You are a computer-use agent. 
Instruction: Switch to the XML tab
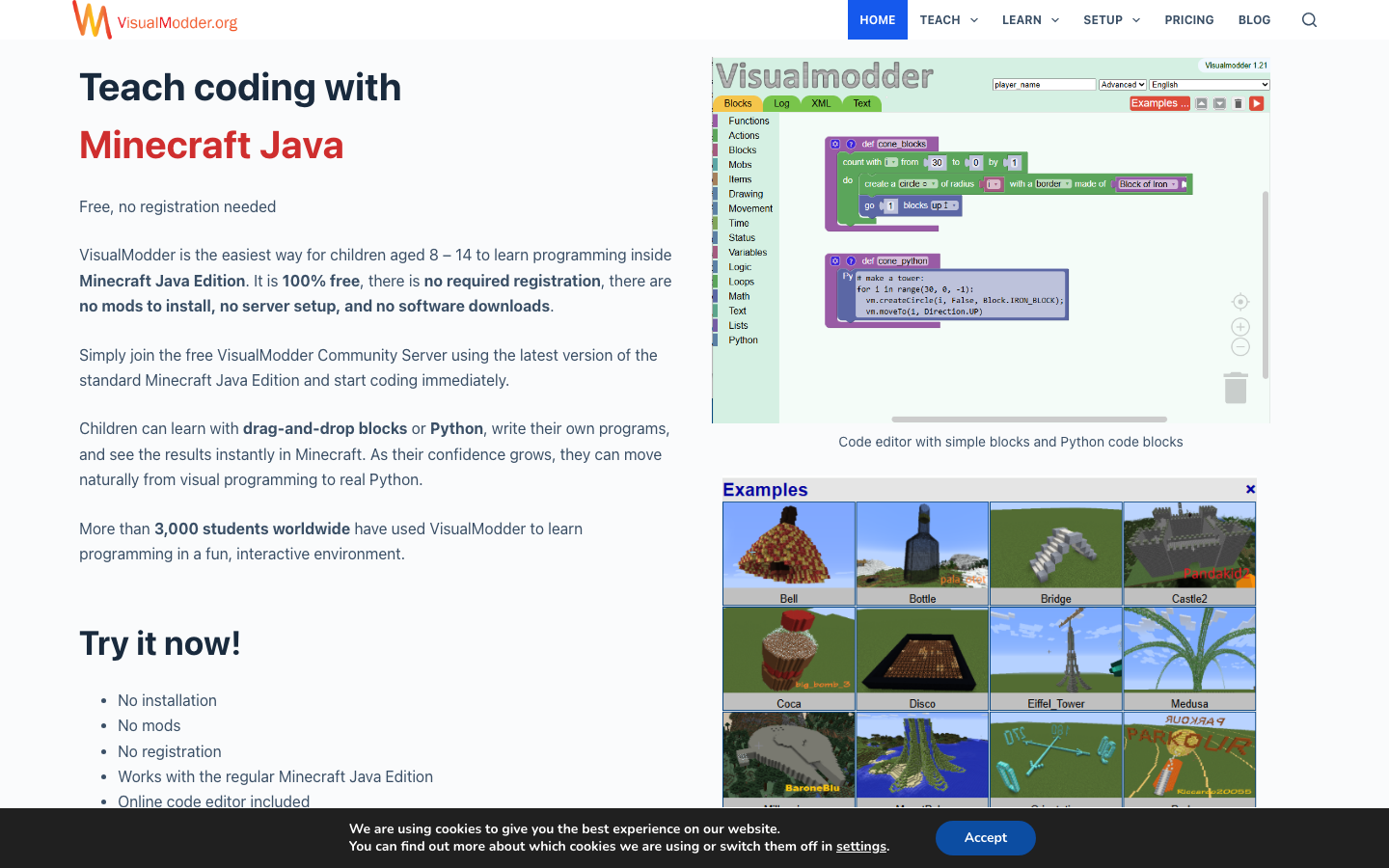(x=821, y=103)
